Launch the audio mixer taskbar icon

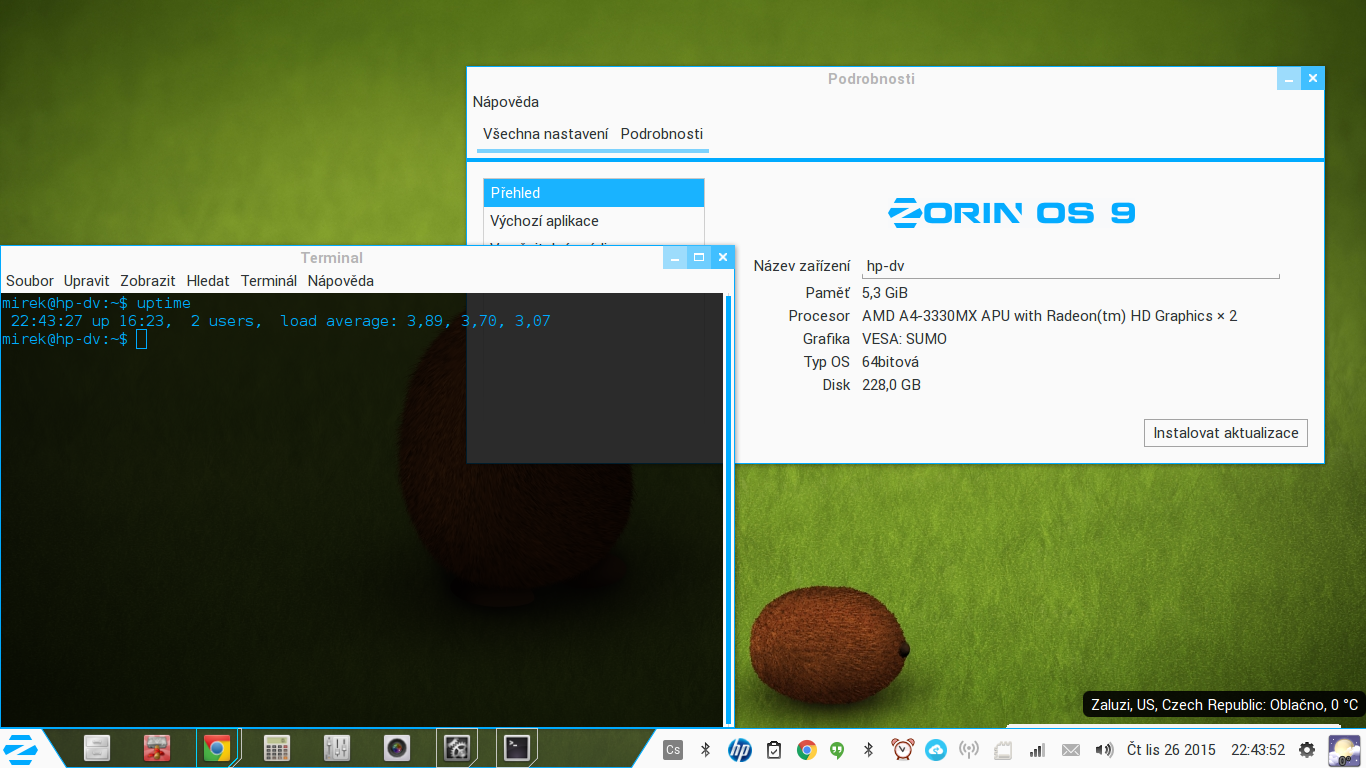coord(337,748)
